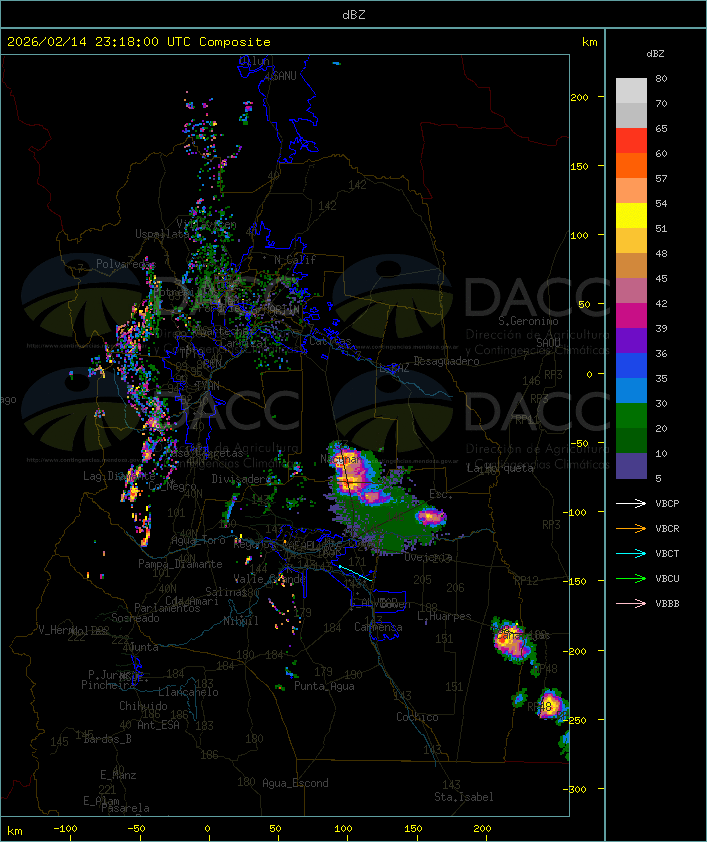Click the dBZ heading above the color scale
Image resolution: width=707 pixels, height=842 pixels.
pos(655,54)
